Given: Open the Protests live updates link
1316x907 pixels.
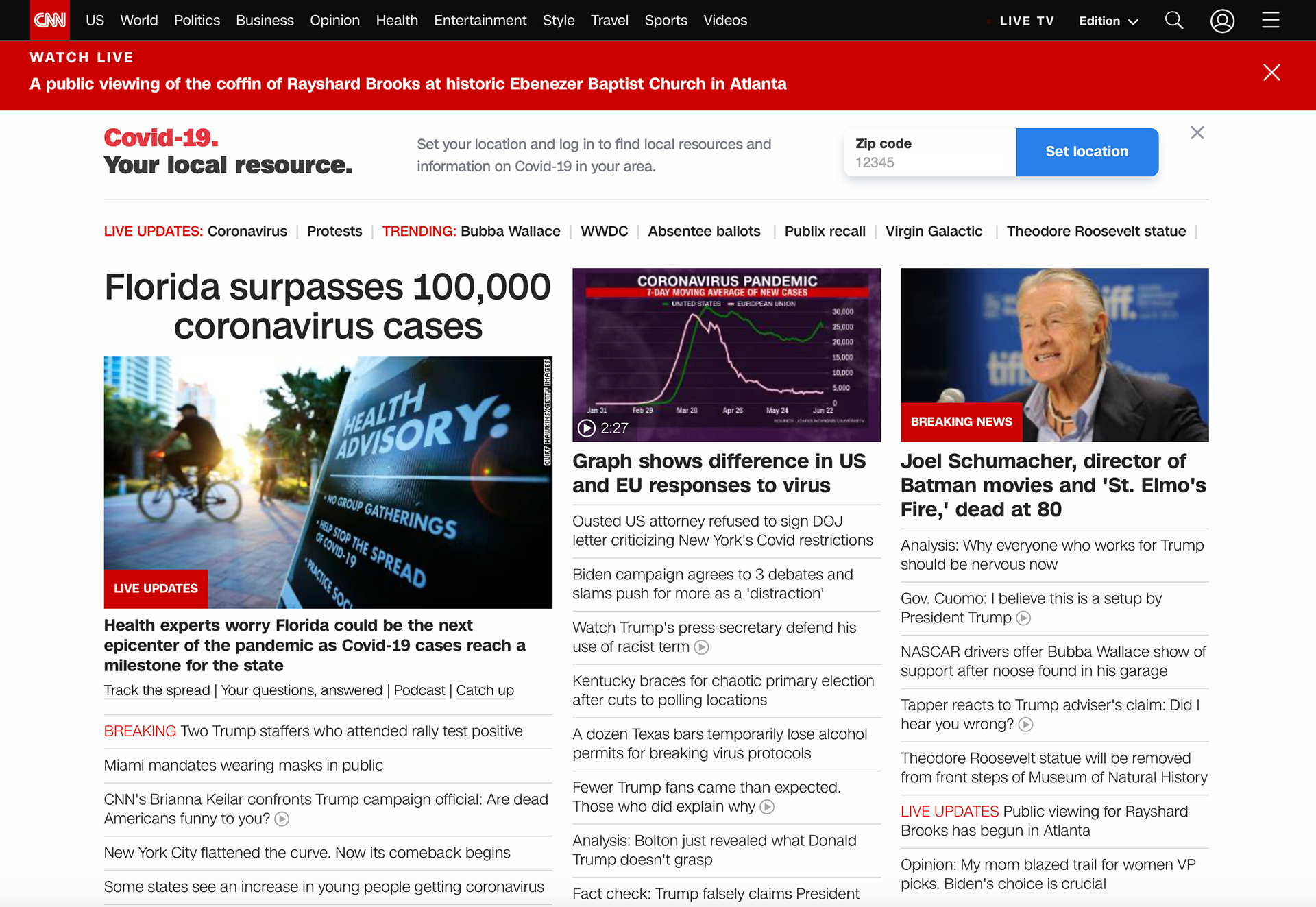Looking at the screenshot, I should pyautogui.click(x=334, y=232).
